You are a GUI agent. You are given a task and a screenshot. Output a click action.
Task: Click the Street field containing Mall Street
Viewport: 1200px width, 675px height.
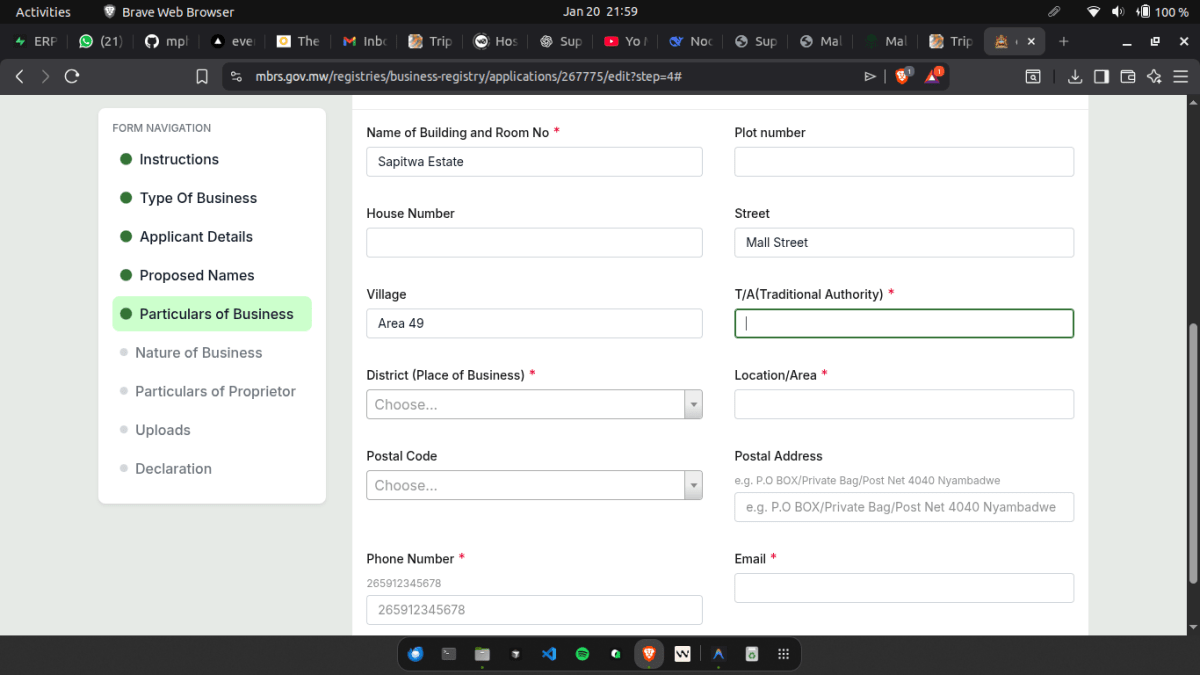(x=904, y=243)
